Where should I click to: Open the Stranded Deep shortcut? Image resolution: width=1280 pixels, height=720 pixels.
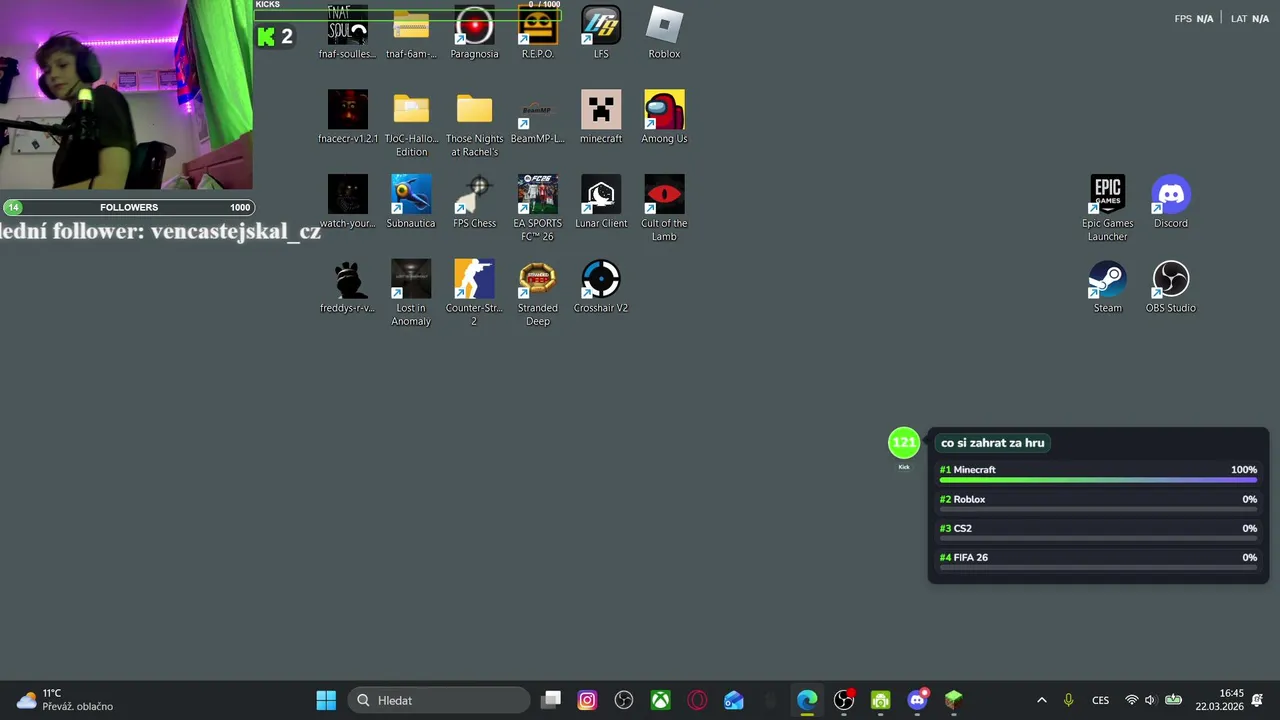[538, 292]
